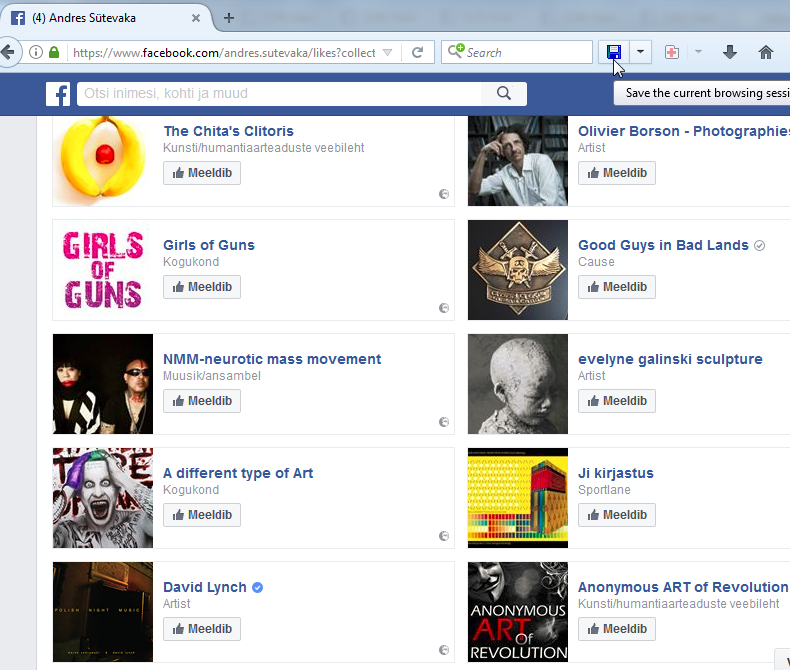Click the Ji kirjastus colorful thumbnail
Screen dimensions: 790x670
[x=518, y=498]
